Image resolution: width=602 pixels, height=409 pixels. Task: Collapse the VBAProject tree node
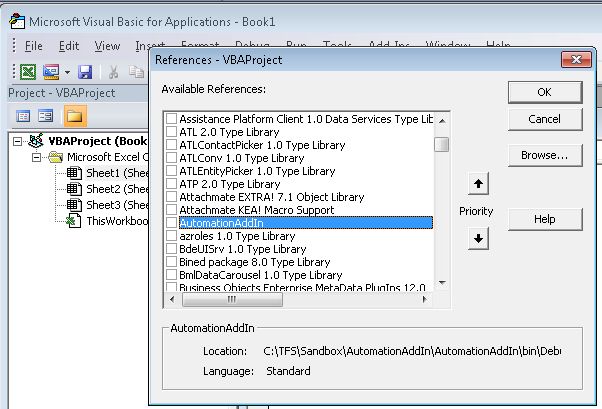17,141
